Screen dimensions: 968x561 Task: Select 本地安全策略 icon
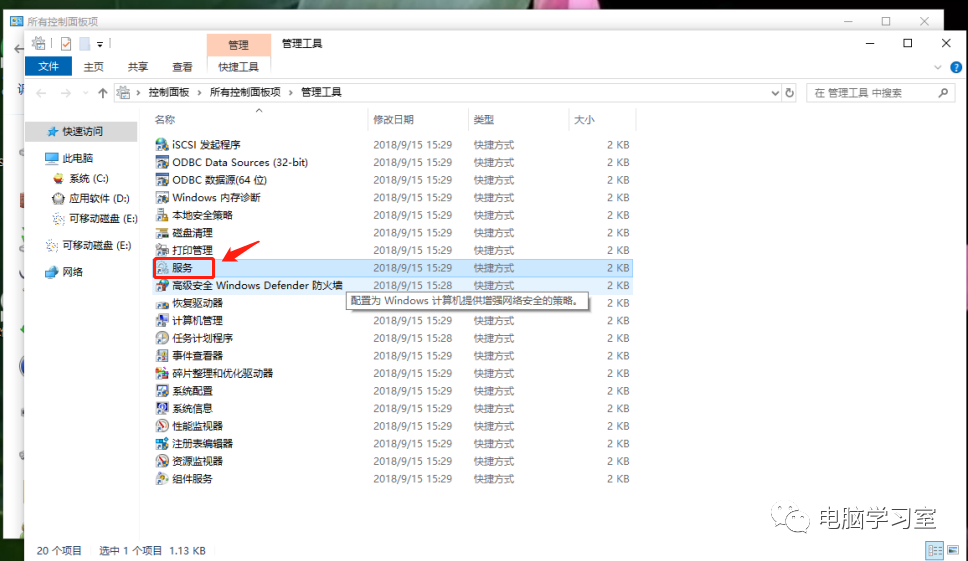(x=162, y=215)
